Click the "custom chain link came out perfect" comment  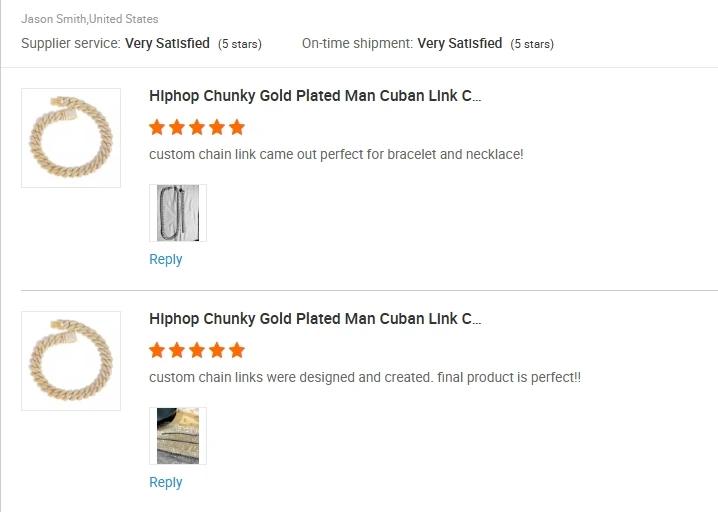(x=336, y=155)
